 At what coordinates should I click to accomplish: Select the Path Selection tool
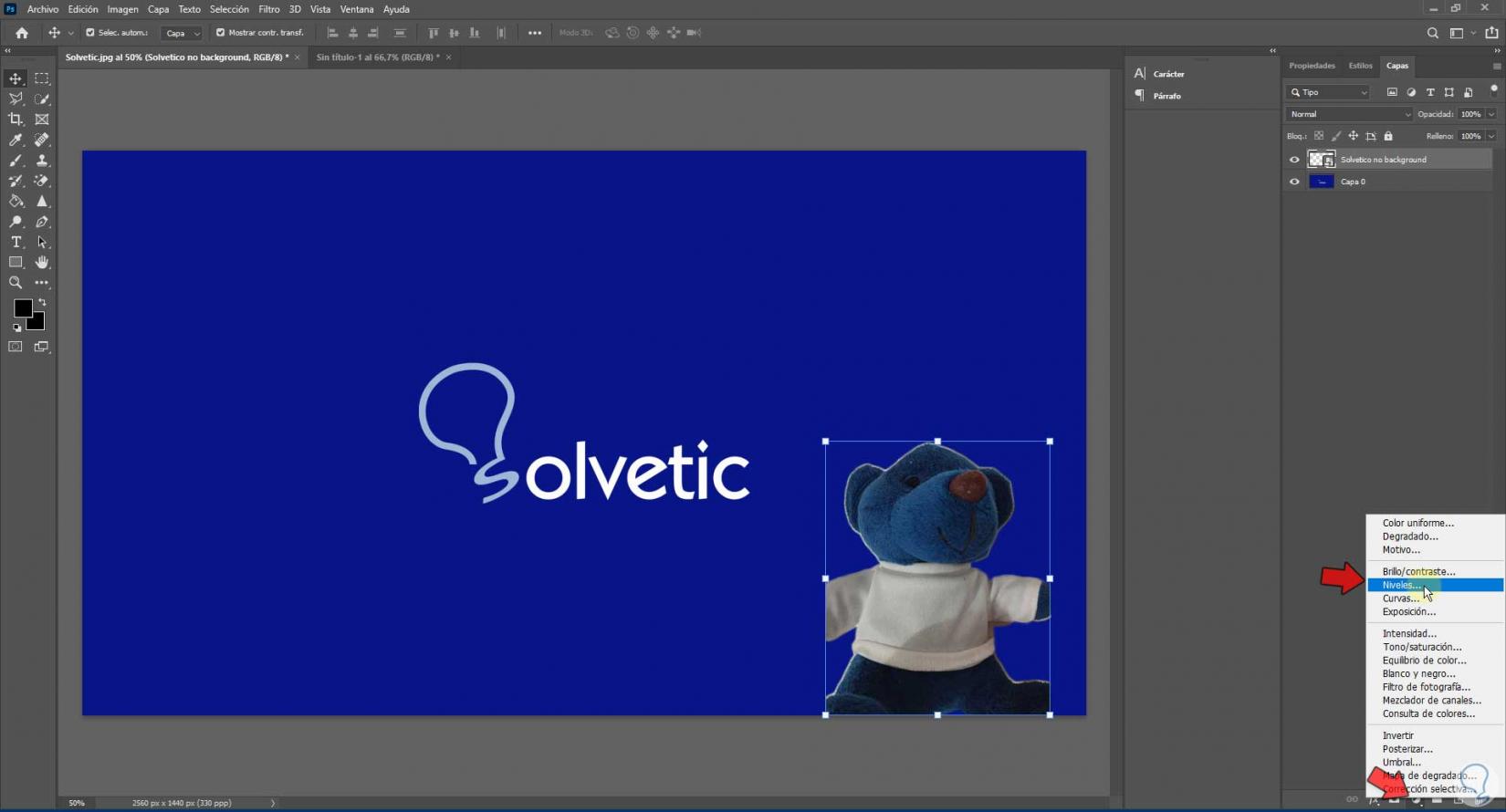coord(42,242)
